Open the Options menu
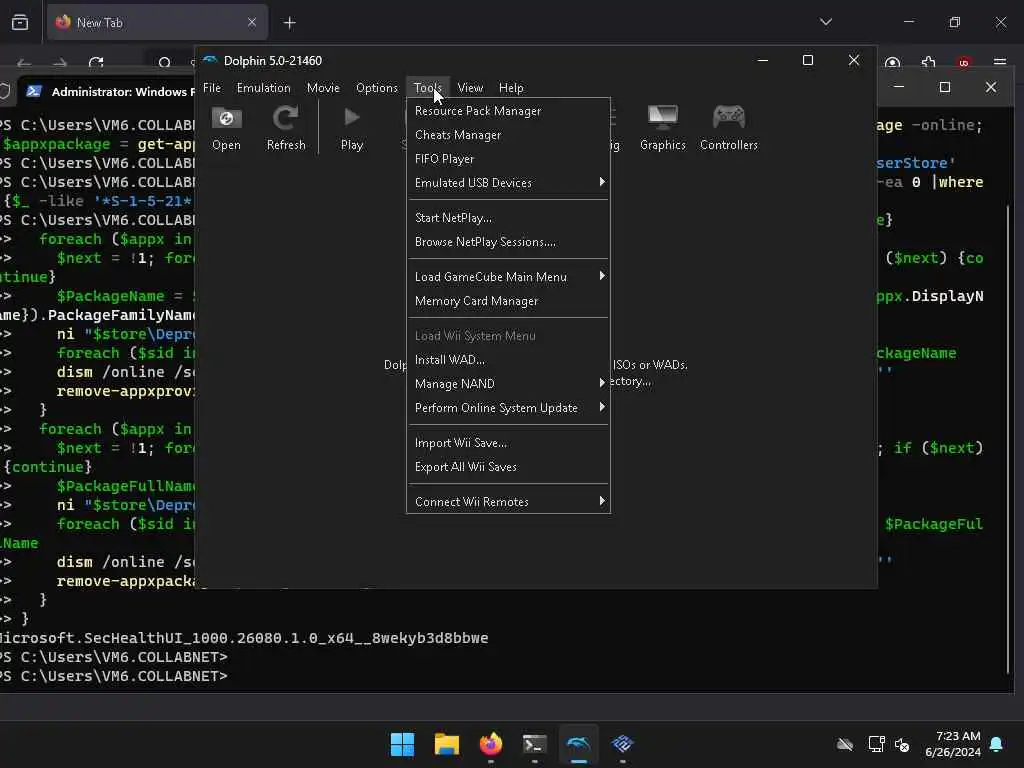Viewport: 1024px width, 768px height. point(377,88)
